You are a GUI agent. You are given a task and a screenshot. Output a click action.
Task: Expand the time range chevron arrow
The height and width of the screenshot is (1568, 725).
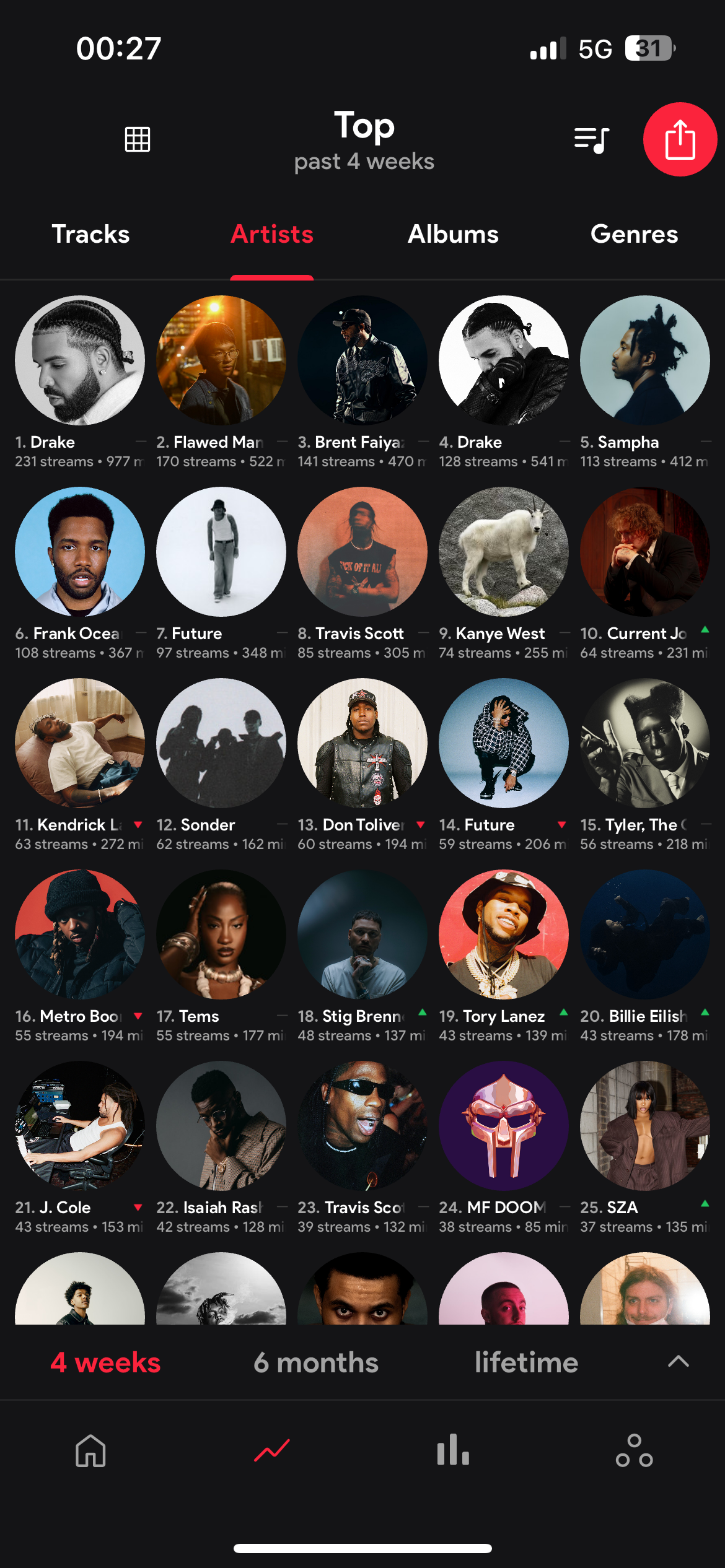click(x=679, y=1361)
